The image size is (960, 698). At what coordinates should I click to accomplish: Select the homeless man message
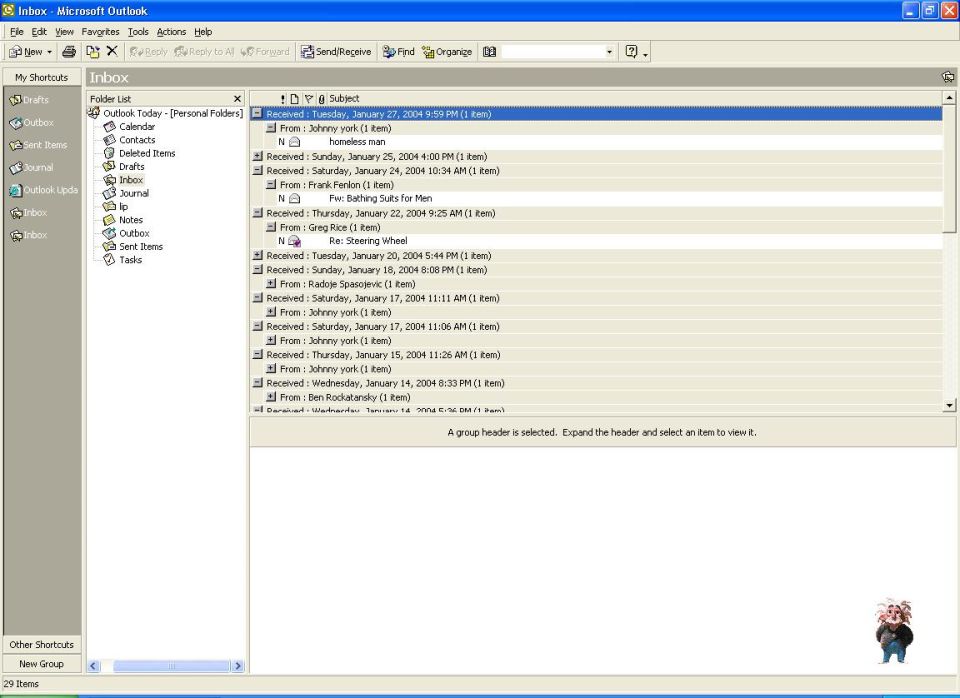[610, 142]
